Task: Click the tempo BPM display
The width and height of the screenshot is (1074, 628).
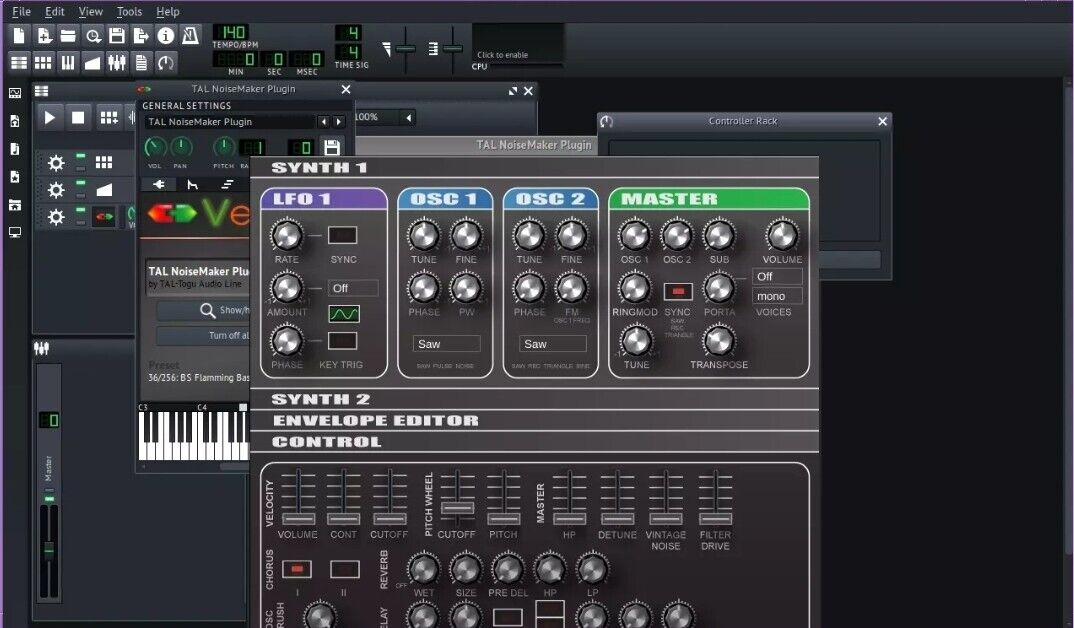Action: 232,32
